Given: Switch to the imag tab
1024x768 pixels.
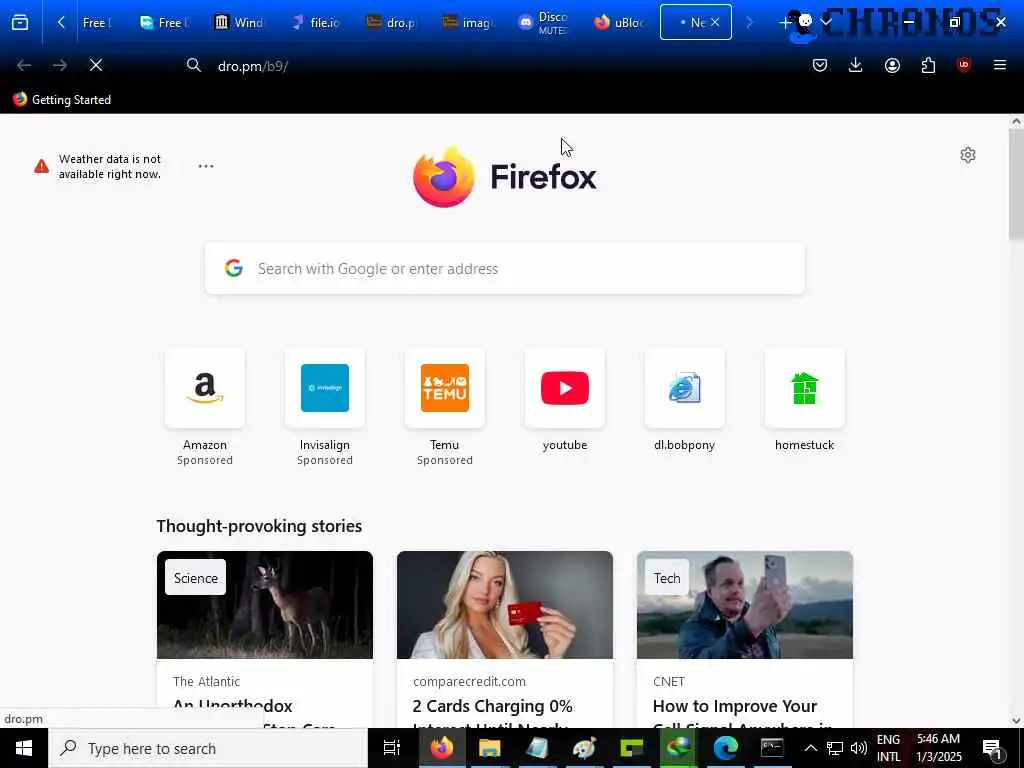Looking at the screenshot, I should pos(468,23).
